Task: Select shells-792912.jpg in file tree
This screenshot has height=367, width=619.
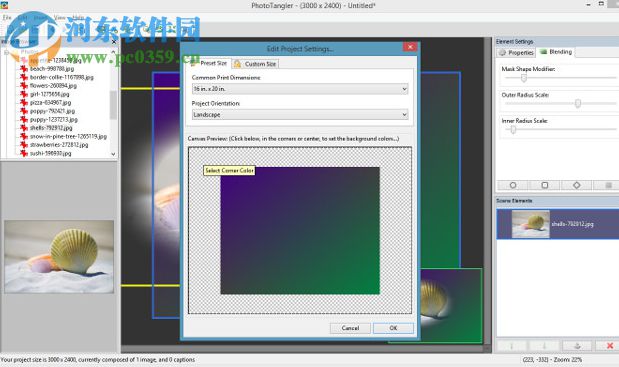Action: 51,128
